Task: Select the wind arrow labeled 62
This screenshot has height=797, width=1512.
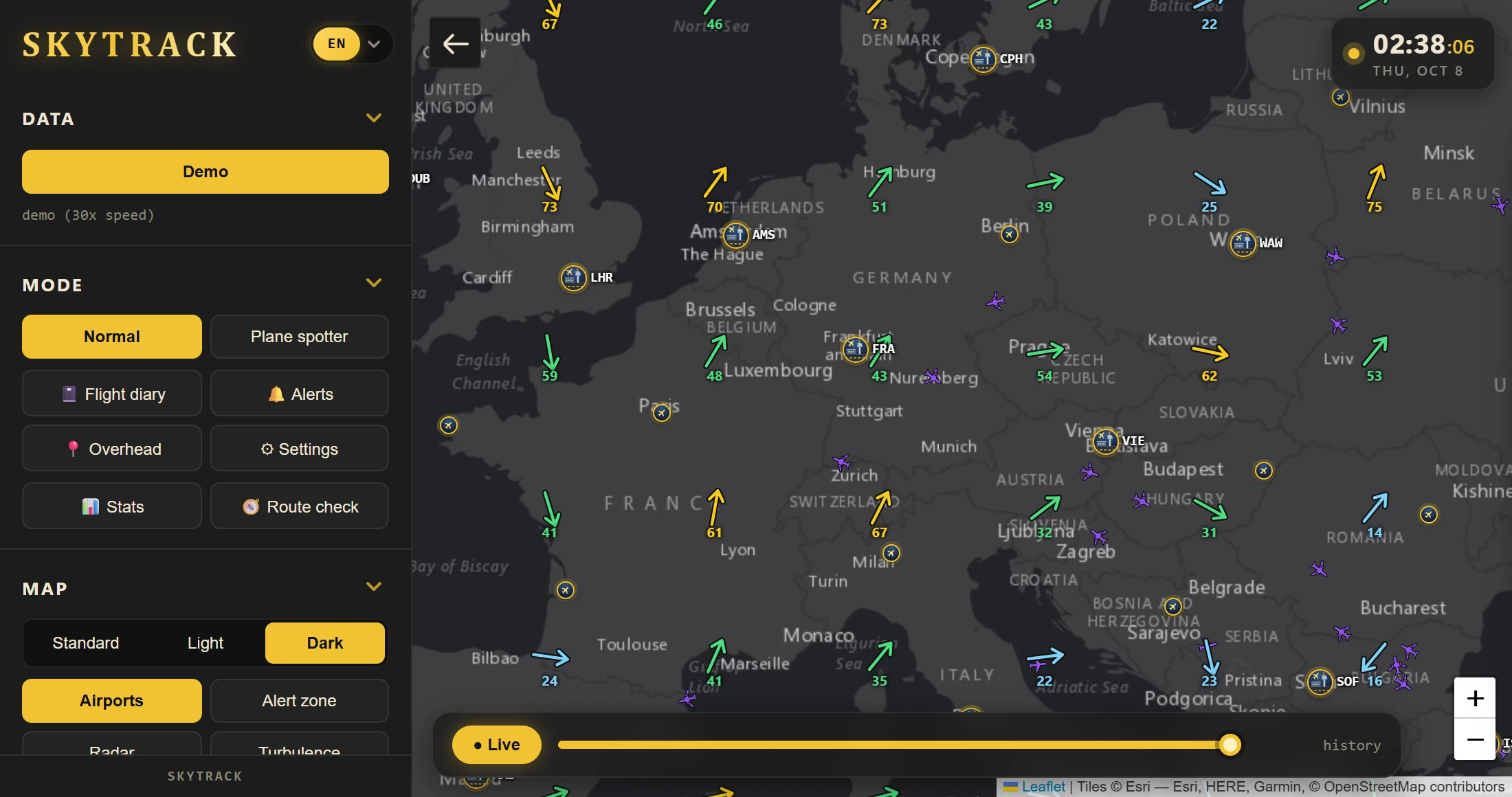Action: point(1210,352)
